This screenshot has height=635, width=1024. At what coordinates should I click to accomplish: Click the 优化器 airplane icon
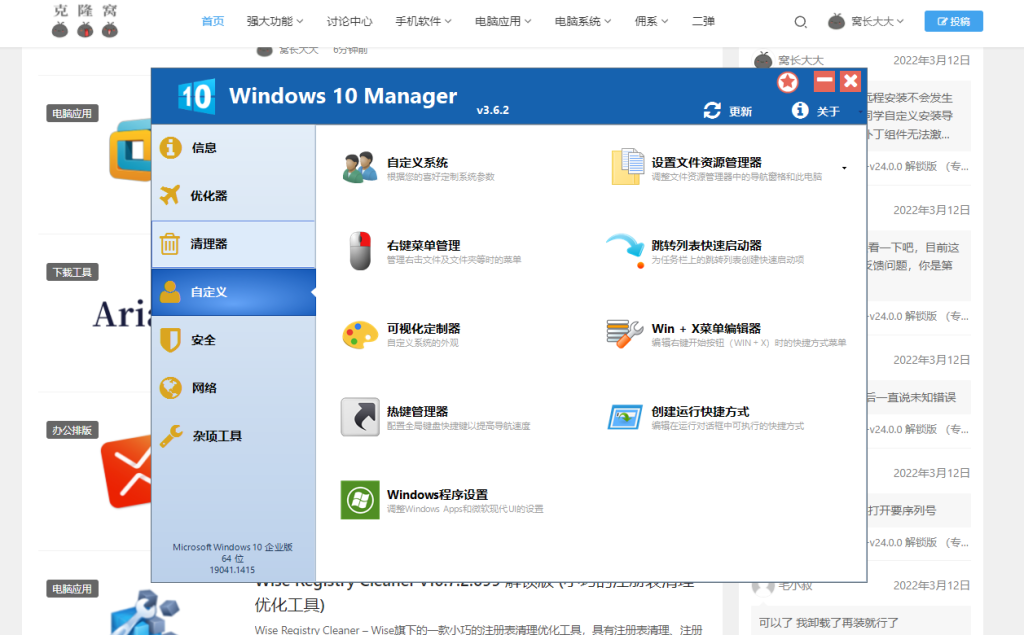pos(170,195)
